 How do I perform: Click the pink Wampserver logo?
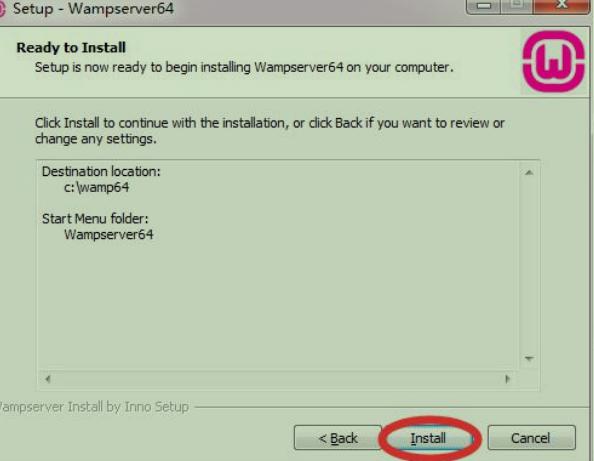(x=553, y=61)
